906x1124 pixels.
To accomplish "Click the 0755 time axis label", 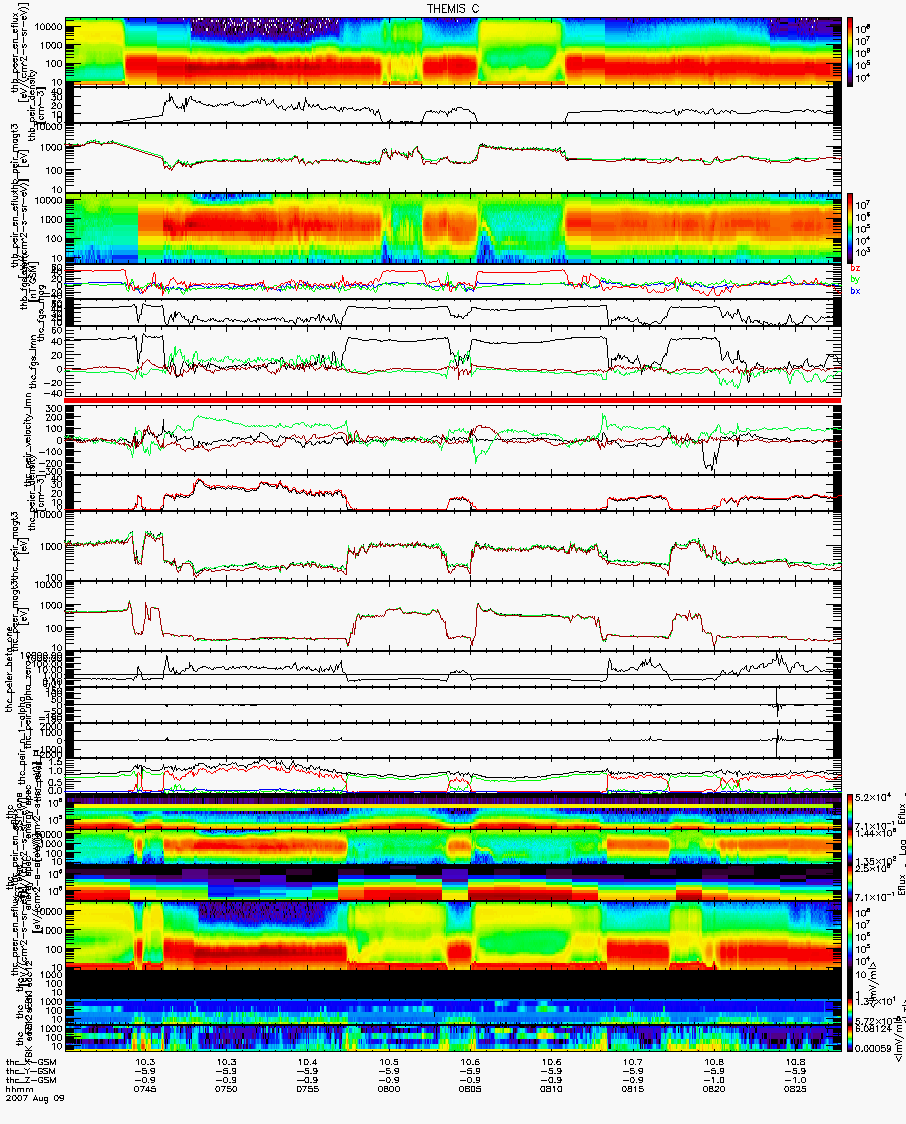I will pos(307,1089).
